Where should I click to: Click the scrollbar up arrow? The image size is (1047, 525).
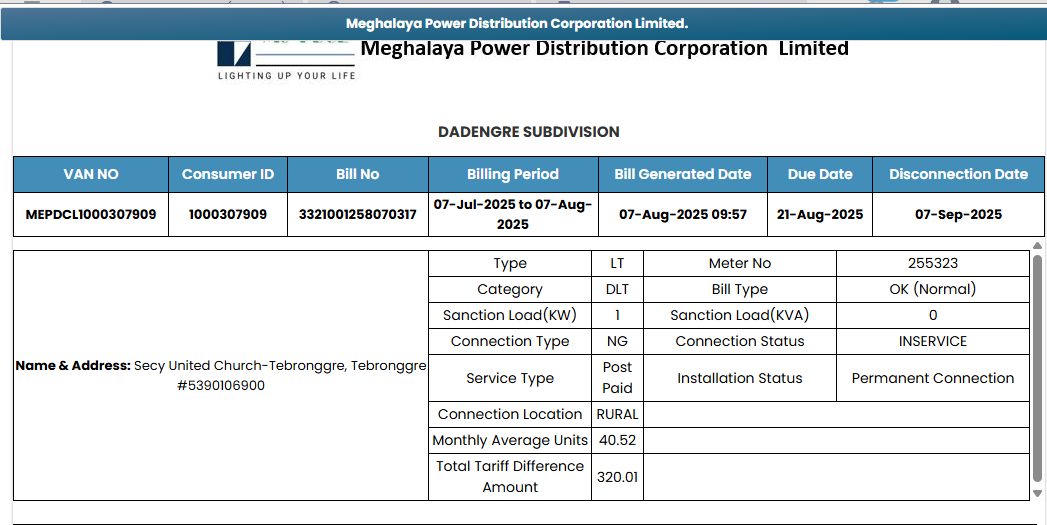coord(1037,246)
